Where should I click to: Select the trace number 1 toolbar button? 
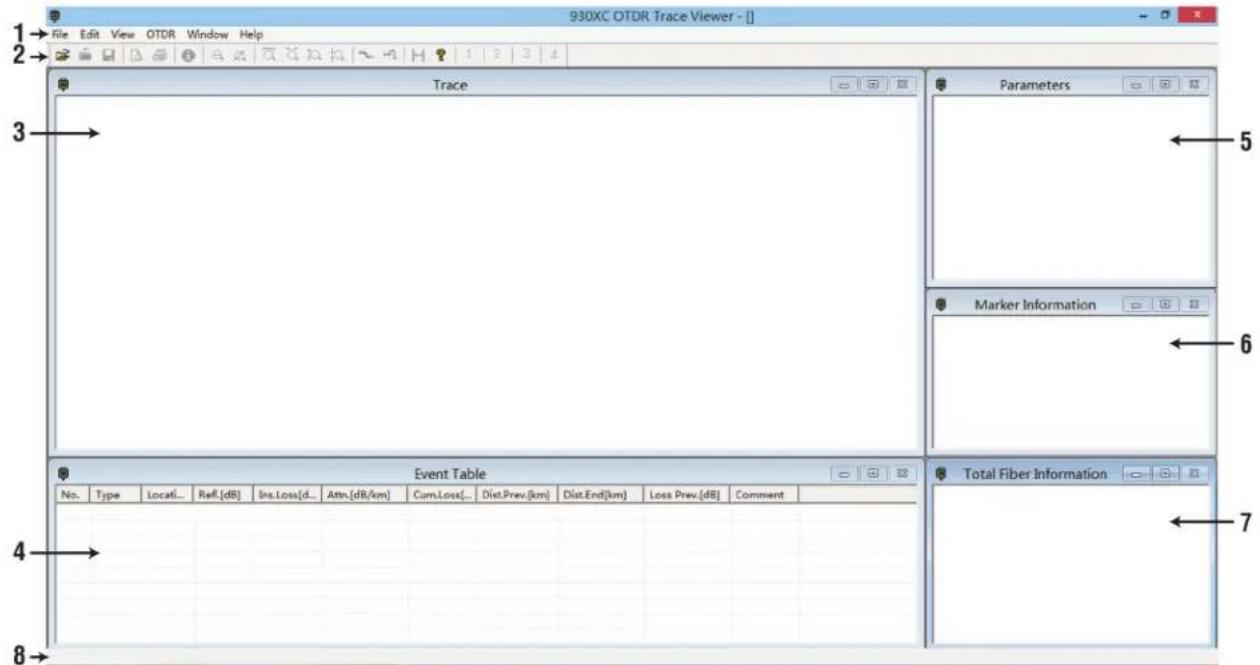pos(468,55)
